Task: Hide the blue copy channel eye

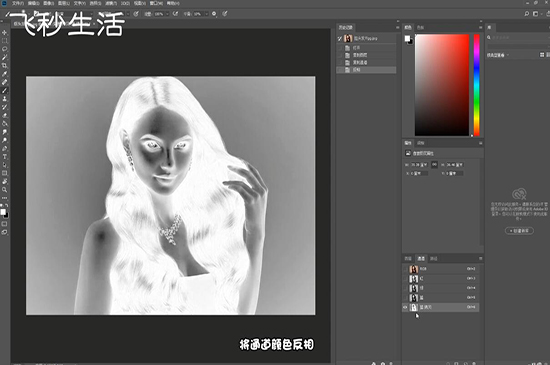Action: pyautogui.click(x=405, y=307)
